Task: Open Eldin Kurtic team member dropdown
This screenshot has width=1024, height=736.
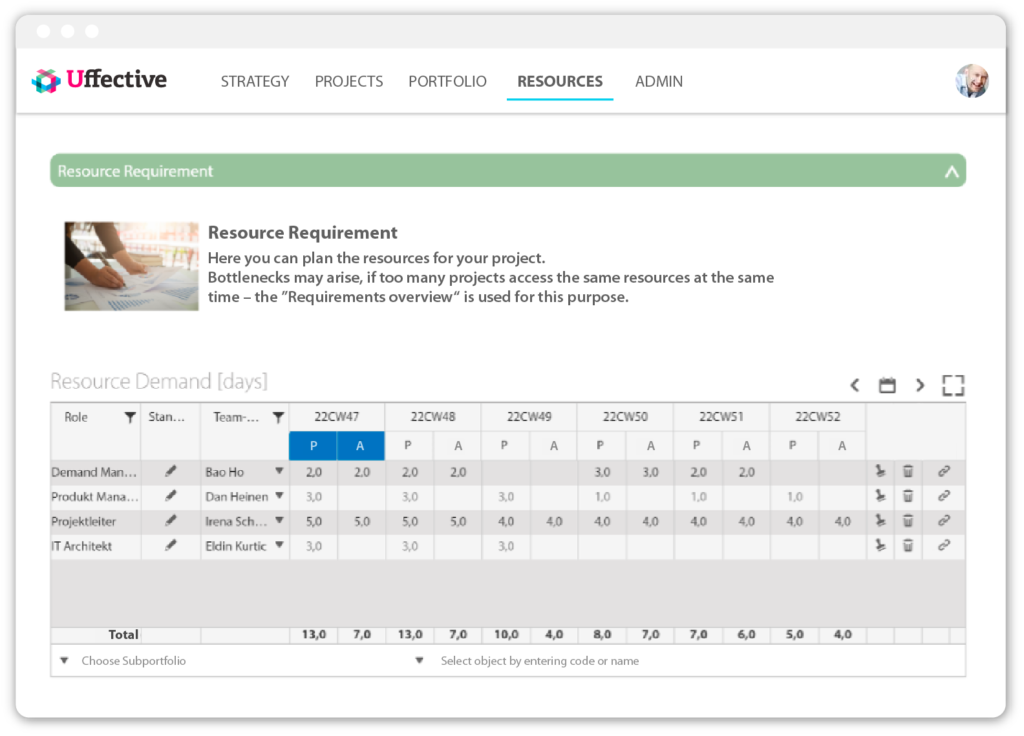Action: point(280,545)
